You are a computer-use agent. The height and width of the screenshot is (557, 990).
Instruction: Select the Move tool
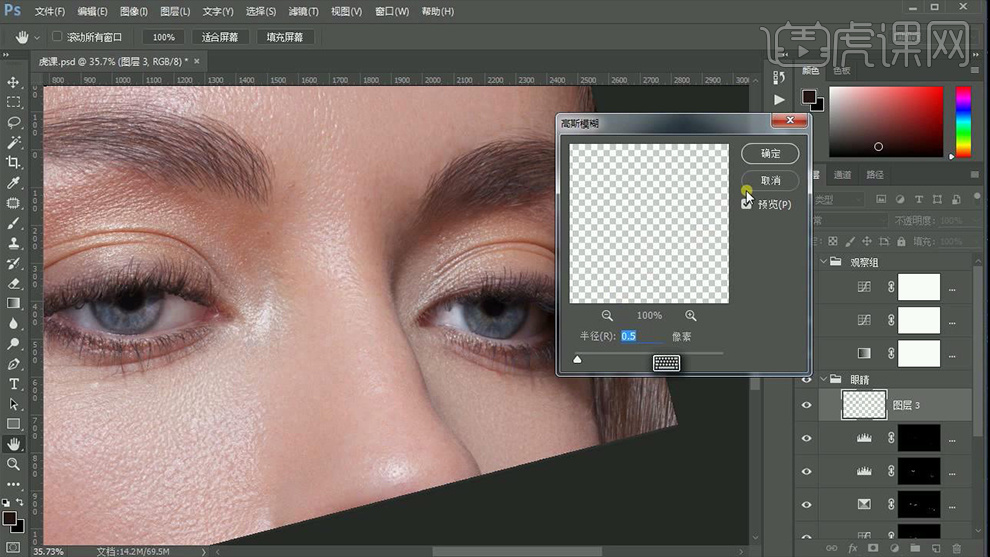point(14,82)
